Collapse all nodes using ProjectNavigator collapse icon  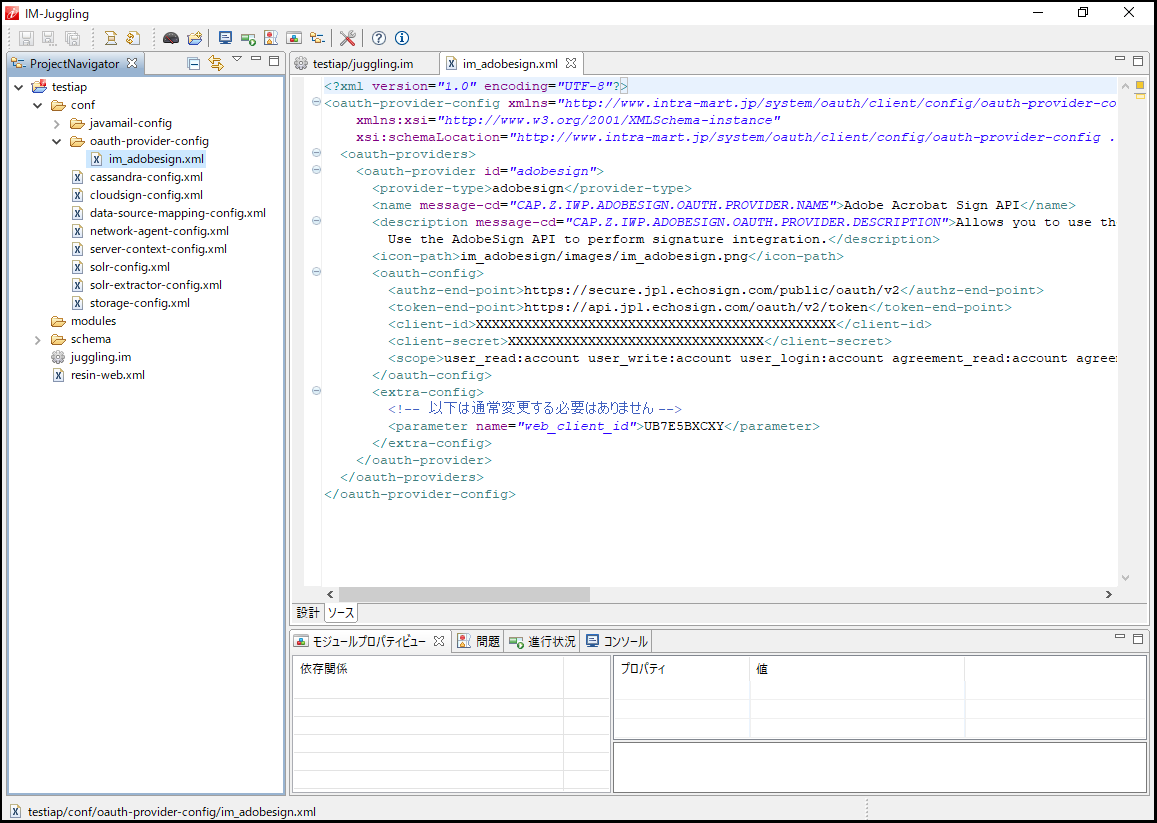click(x=193, y=61)
